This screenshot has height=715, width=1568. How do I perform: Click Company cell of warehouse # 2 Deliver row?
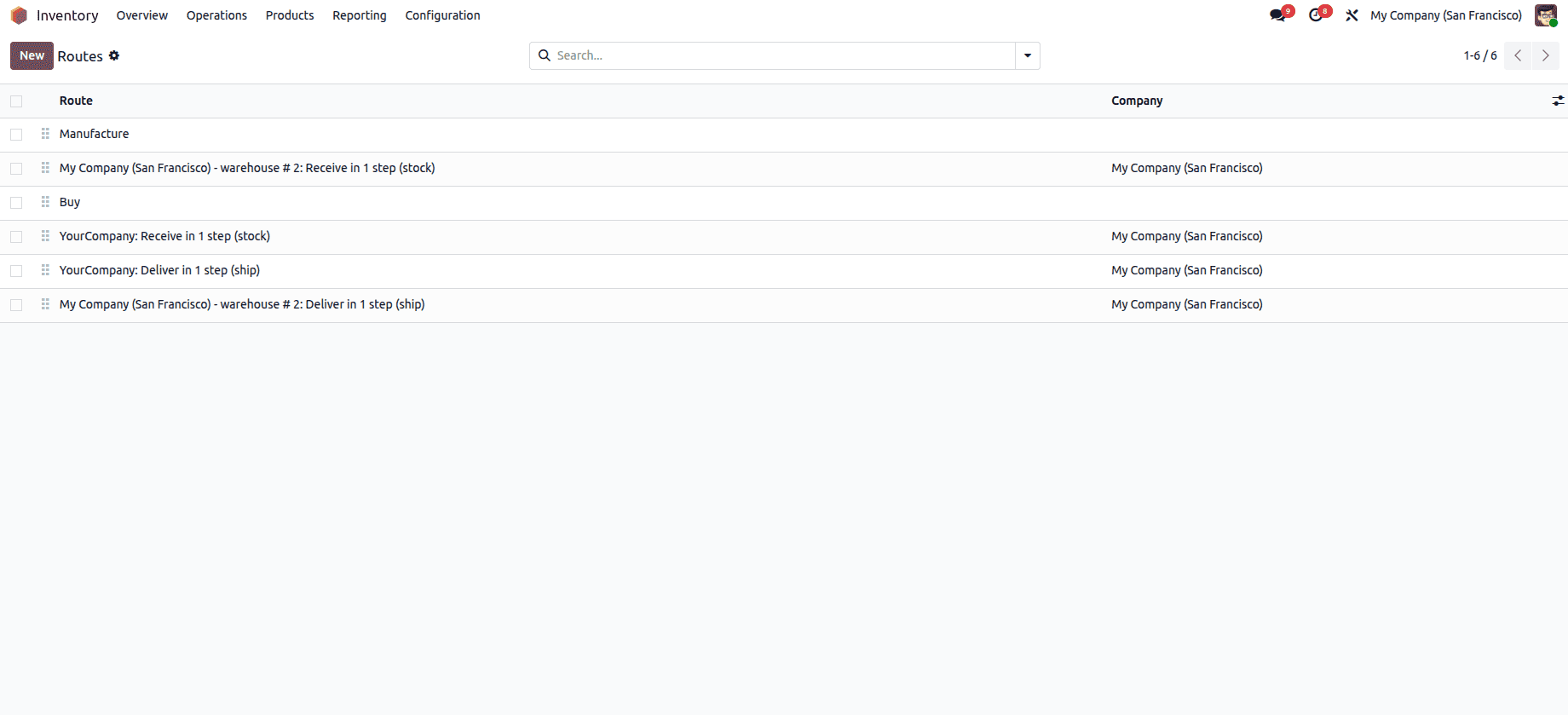[1187, 304]
